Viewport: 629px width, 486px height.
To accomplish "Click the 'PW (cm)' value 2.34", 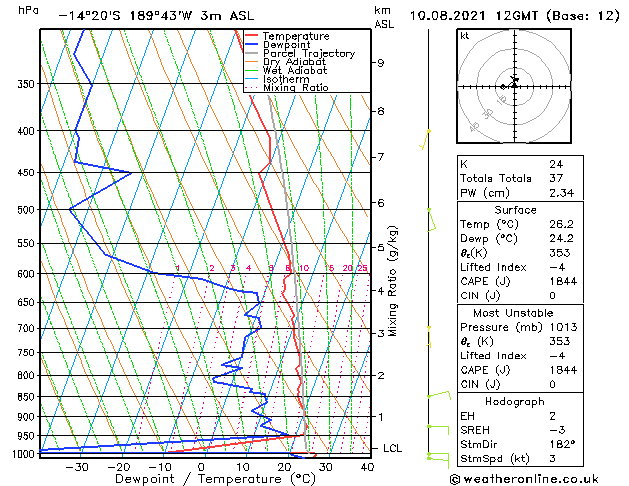I will pyautogui.click(x=562, y=193).
